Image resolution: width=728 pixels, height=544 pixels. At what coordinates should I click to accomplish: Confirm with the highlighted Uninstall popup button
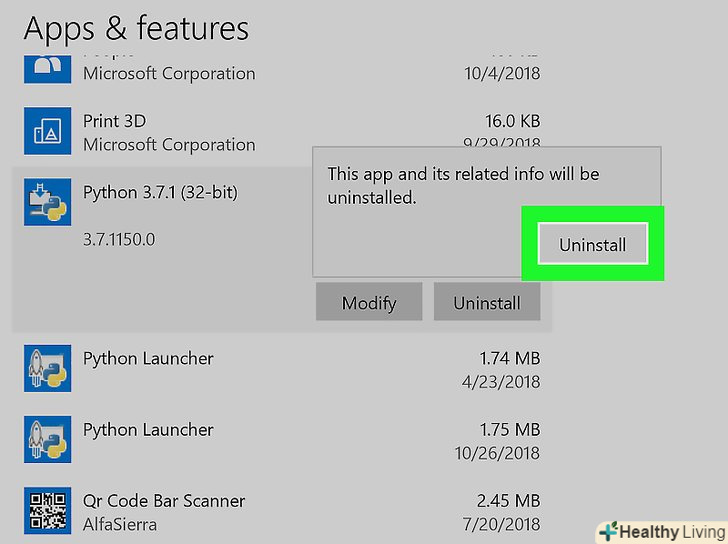[592, 244]
